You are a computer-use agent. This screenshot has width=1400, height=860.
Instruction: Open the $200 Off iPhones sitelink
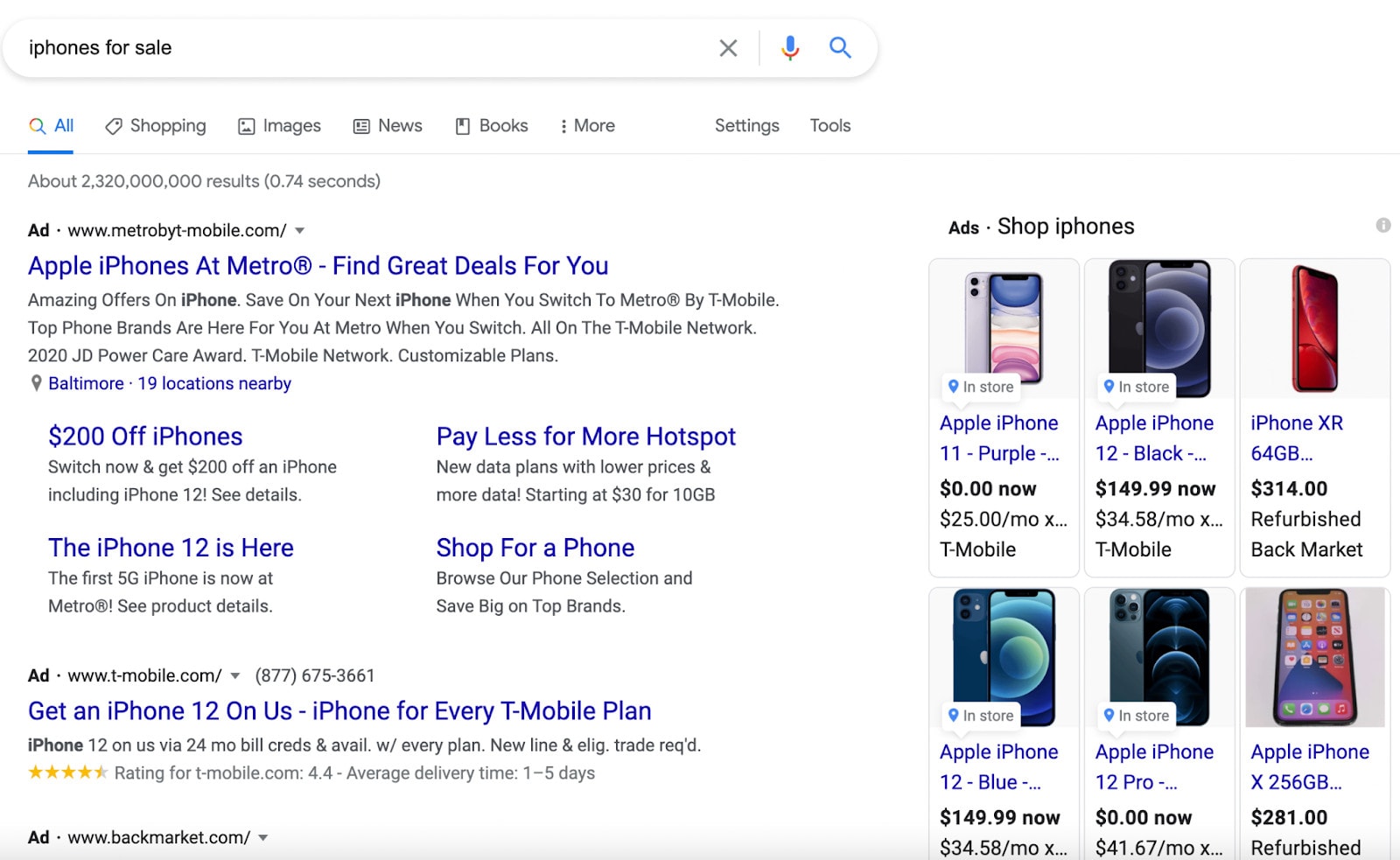click(145, 437)
